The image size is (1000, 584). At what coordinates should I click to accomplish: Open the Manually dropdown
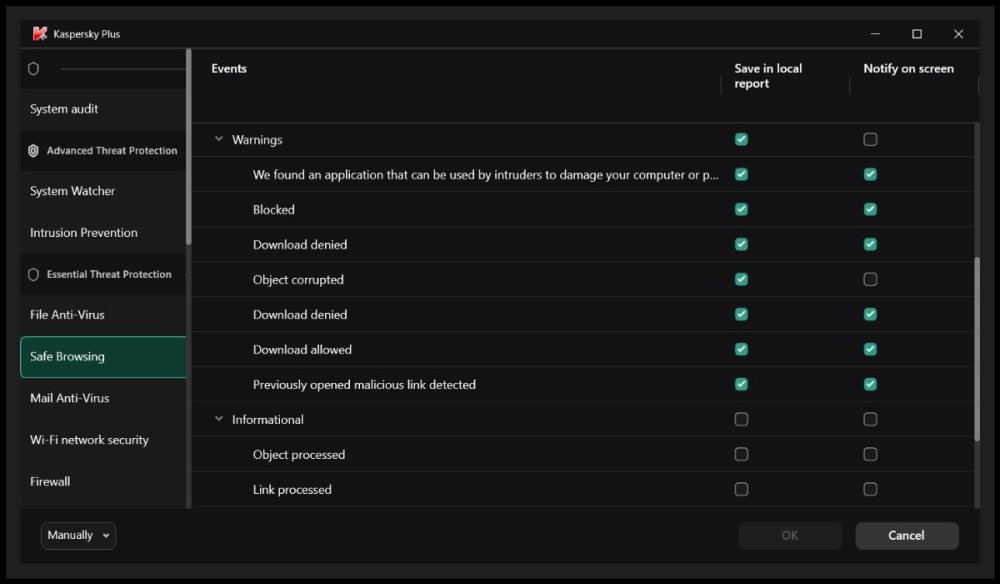click(78, 536)
